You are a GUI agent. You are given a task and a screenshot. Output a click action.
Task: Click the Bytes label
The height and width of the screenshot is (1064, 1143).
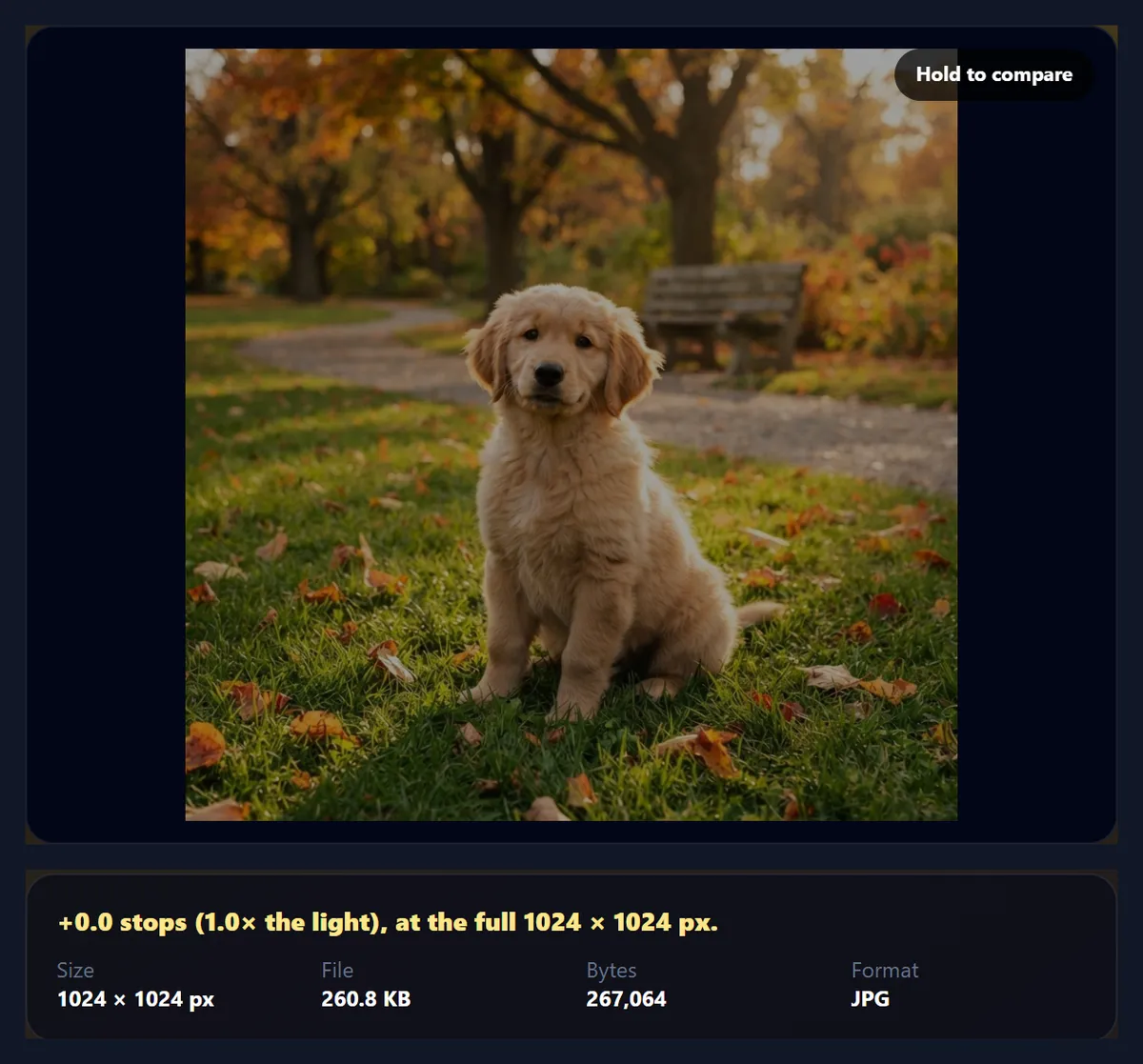coord(612,971)
